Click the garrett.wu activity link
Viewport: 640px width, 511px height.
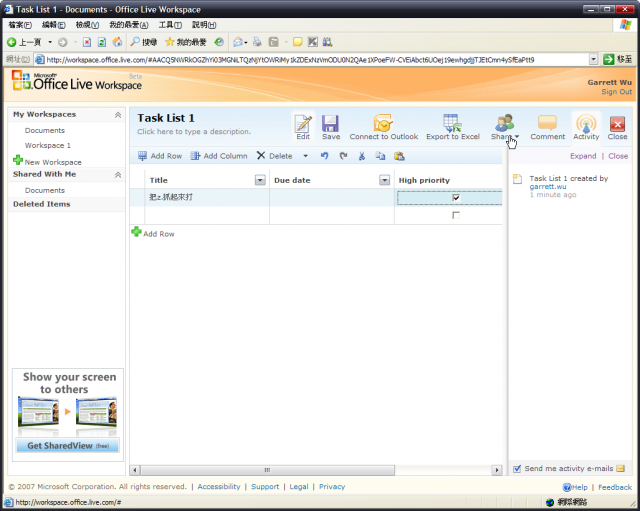tap(548, 187)
